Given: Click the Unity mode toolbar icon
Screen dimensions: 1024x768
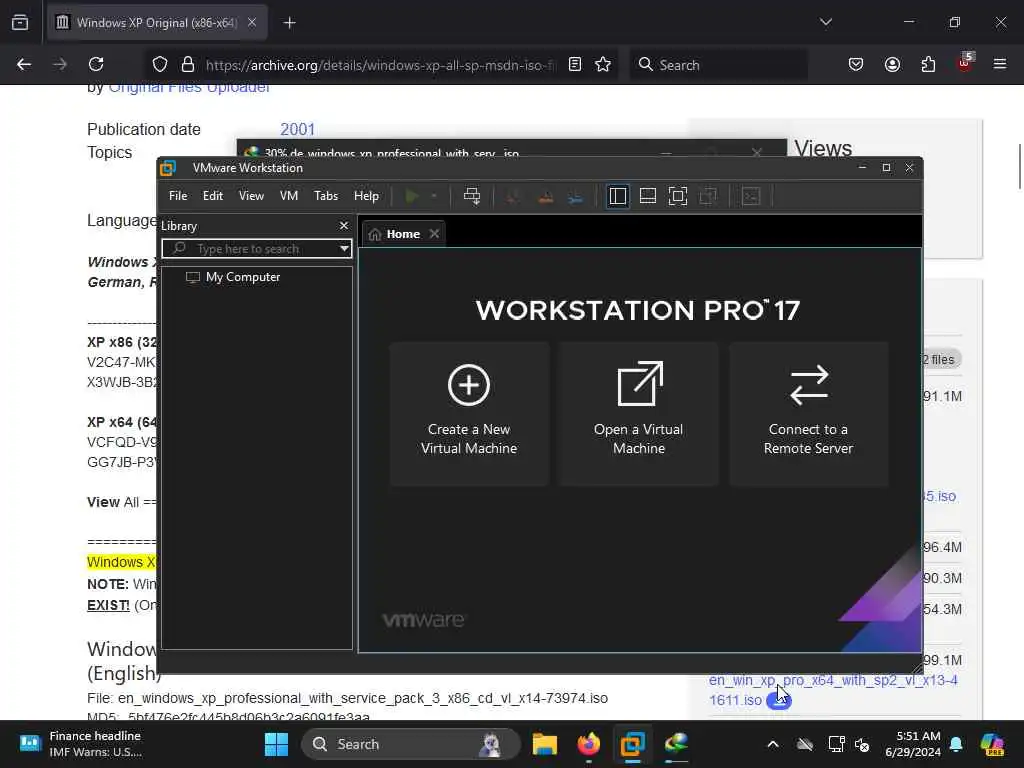Looking at the screenshot, I should (x=709, y=196).
